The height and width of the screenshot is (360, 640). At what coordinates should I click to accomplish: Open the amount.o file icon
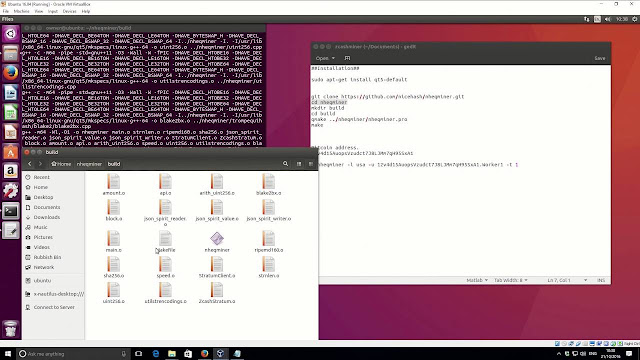click(x=113, y=181)
